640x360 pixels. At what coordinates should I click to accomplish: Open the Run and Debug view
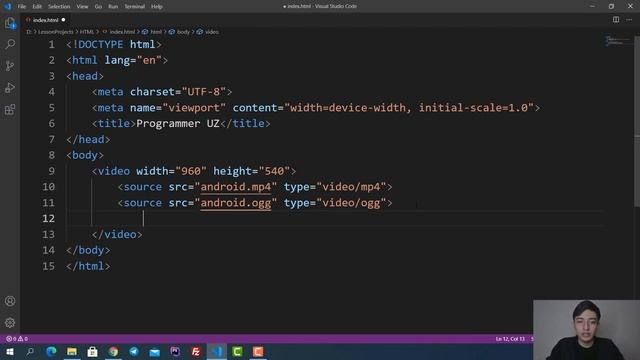tap(10, 87)
